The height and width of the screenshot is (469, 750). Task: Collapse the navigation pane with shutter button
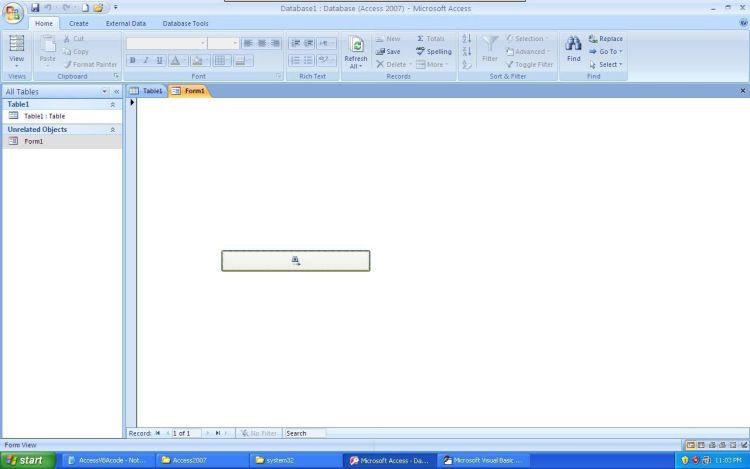tap(116, 91)
